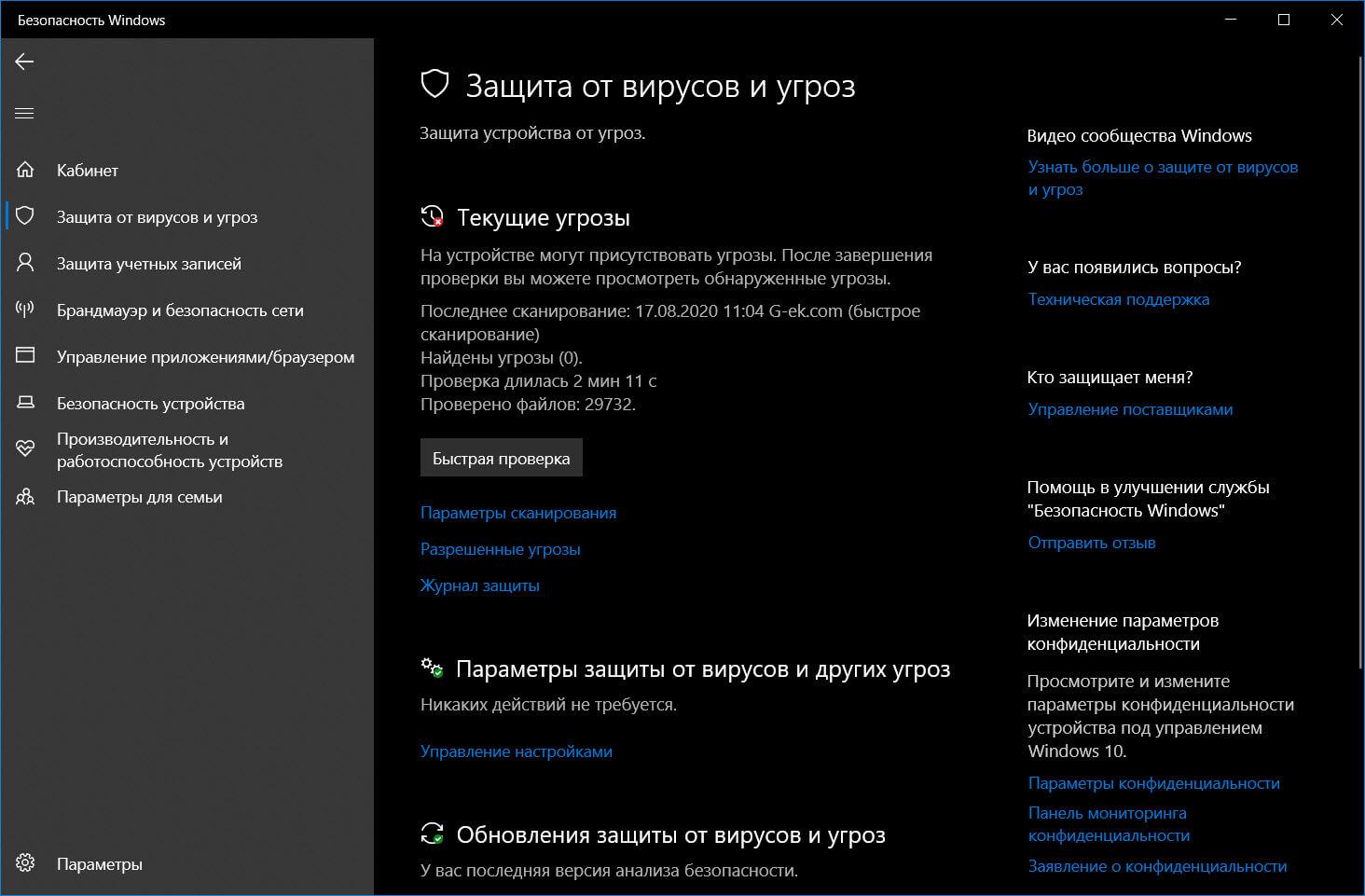Start scan with Быстрая проверка button
Viewport: 1365px width, 896px height.
[502, 458]
